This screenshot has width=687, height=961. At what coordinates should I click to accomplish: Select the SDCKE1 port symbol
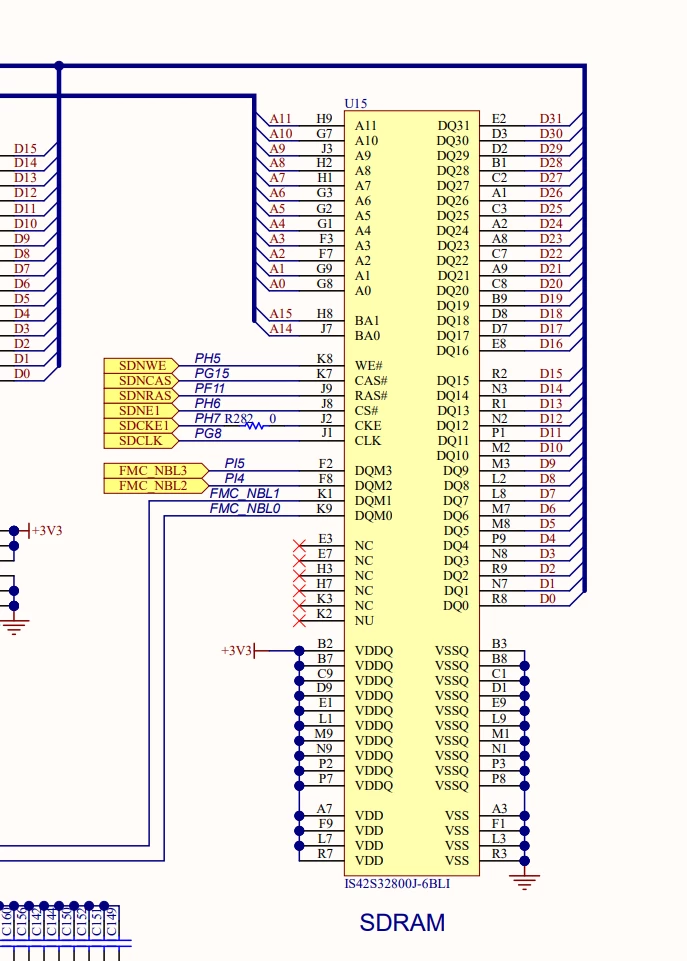(x=141, y=425)
